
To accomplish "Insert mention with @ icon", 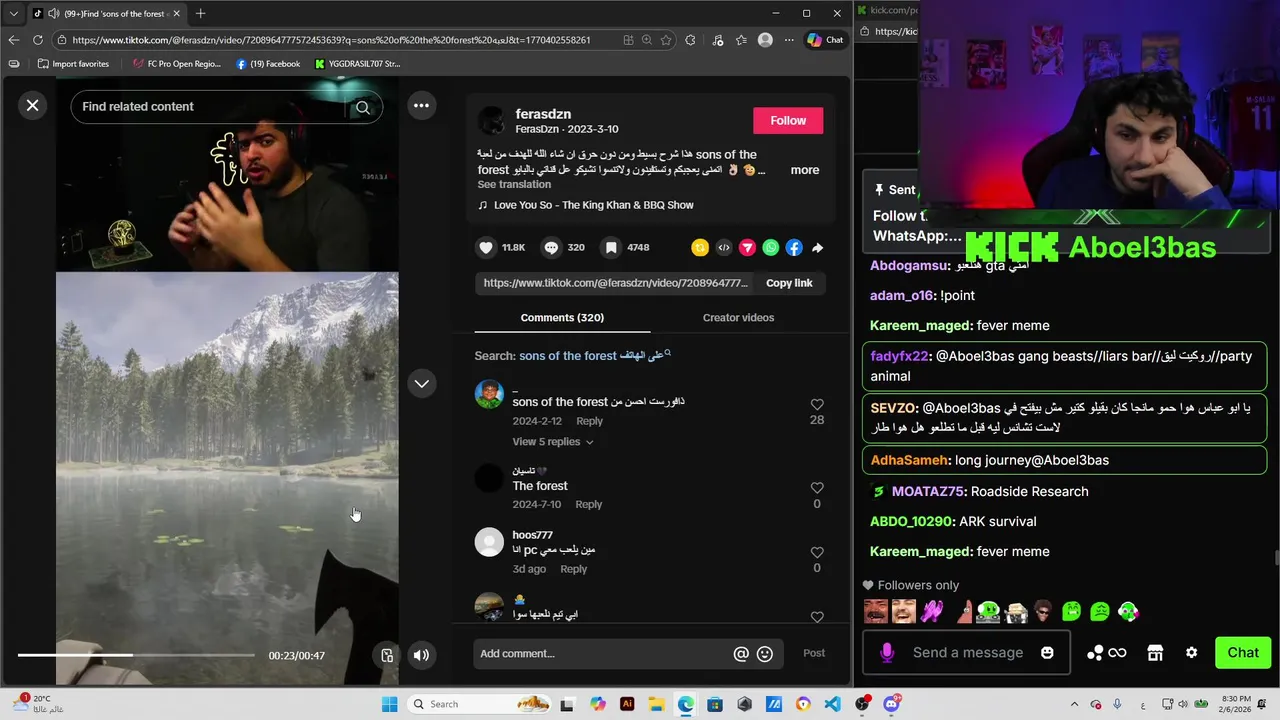I will pos(741,654).
